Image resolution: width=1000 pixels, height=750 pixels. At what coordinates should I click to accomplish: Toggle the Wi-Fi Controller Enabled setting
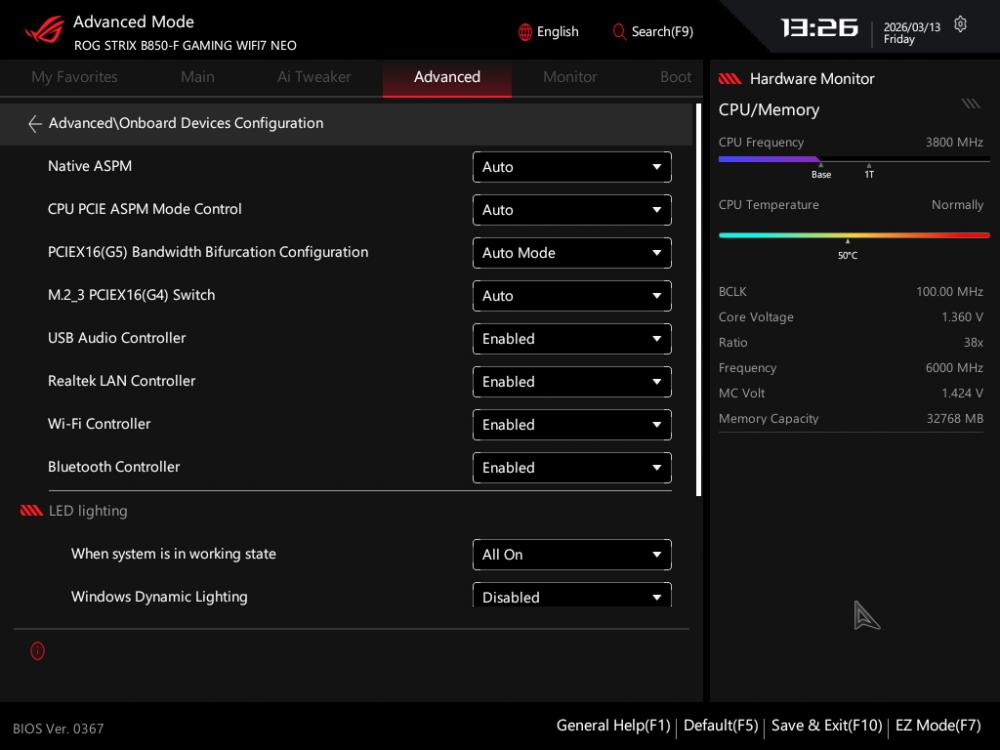571,425
